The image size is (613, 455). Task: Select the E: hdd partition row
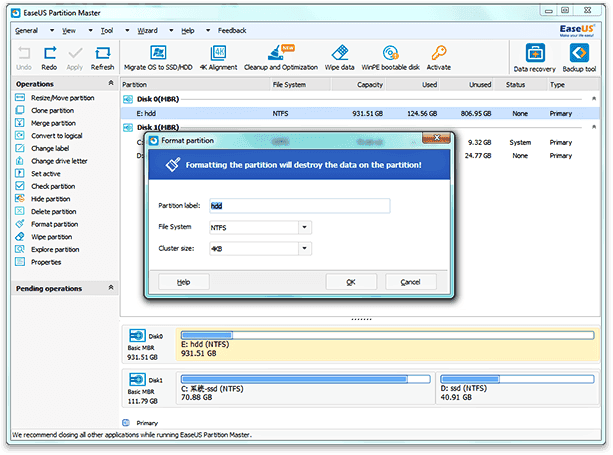coord(360,113)
